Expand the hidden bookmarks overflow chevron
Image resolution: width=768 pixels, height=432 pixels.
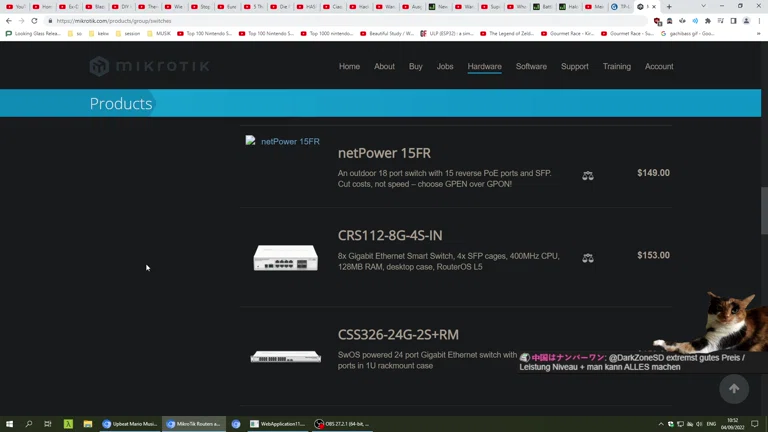[x=758, y=34]
